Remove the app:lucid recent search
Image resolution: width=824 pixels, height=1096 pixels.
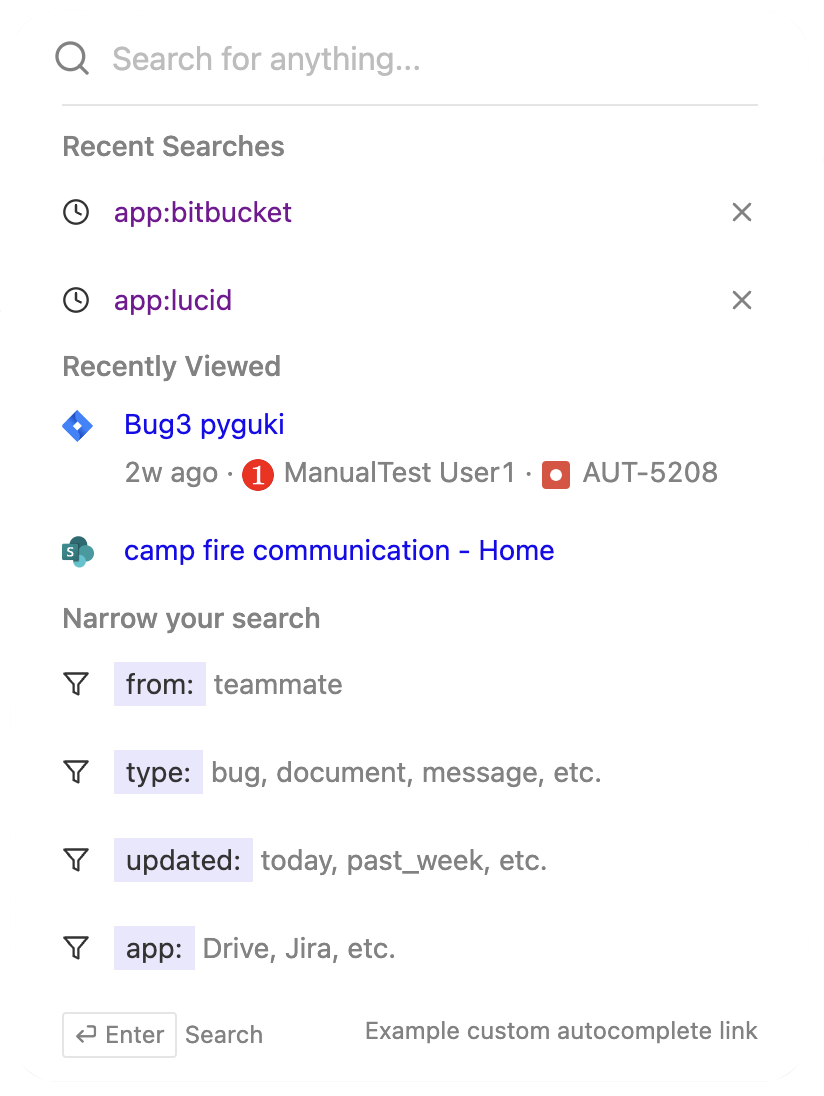coord(742,300)
